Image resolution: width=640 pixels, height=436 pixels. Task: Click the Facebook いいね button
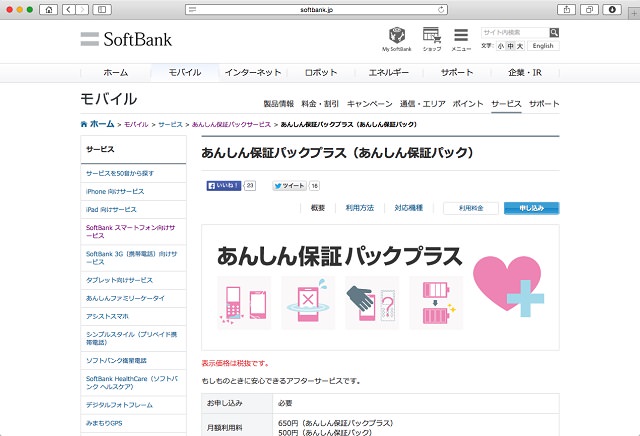(x=224, y=186)
